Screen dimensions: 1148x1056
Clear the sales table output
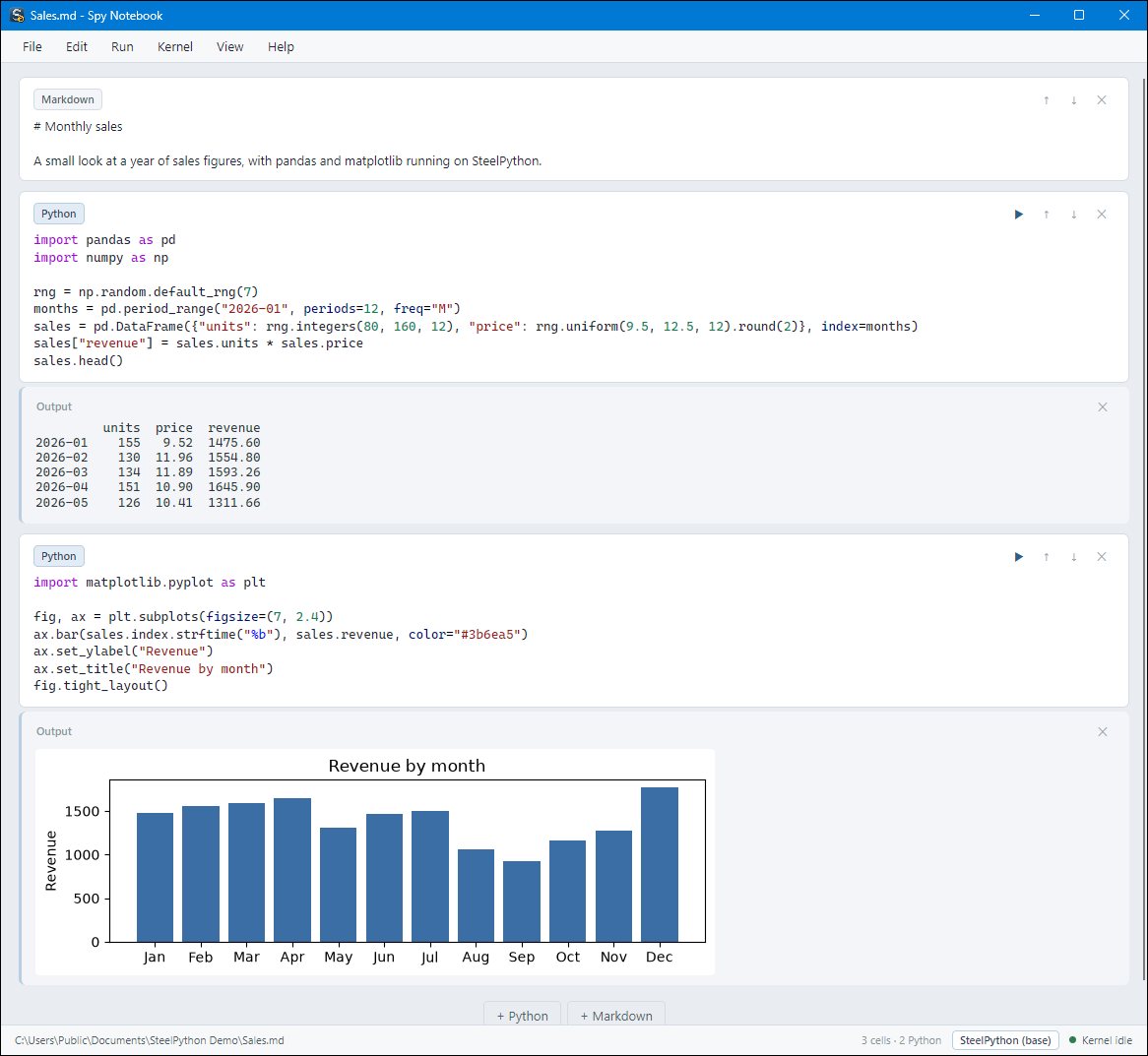(1103, 406)
